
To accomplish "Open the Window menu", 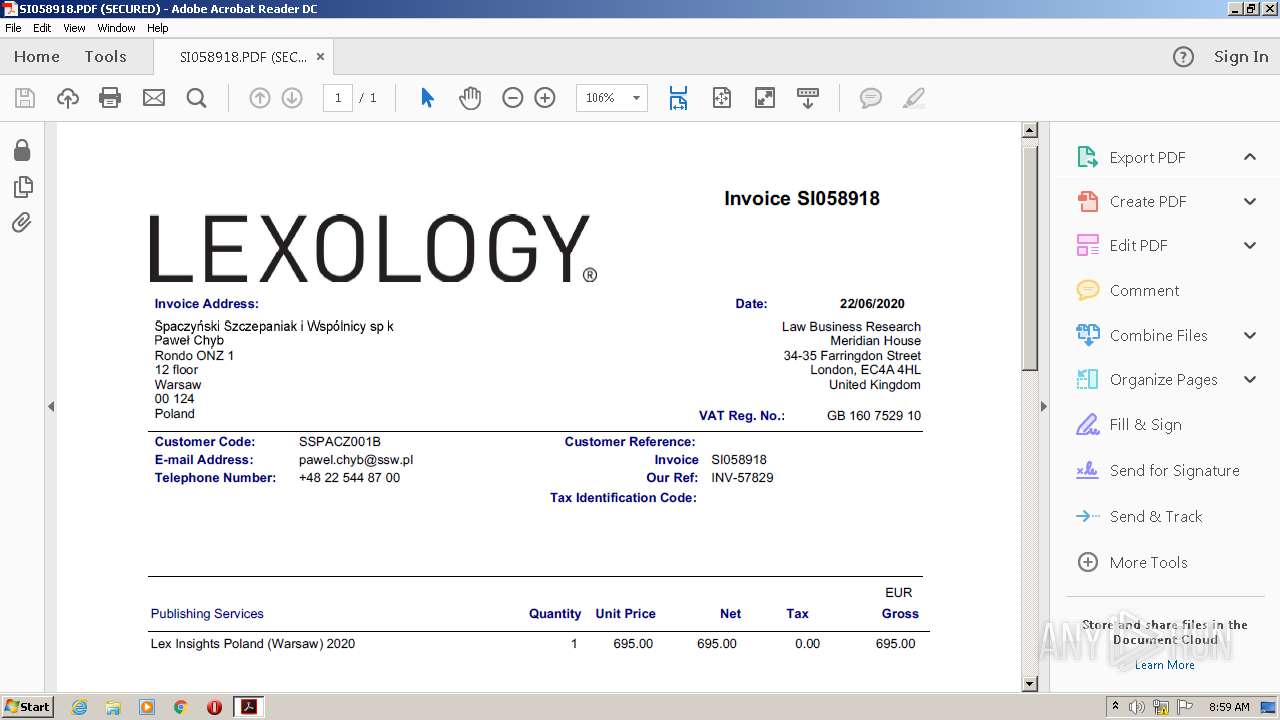I will (x=116, y=28).
